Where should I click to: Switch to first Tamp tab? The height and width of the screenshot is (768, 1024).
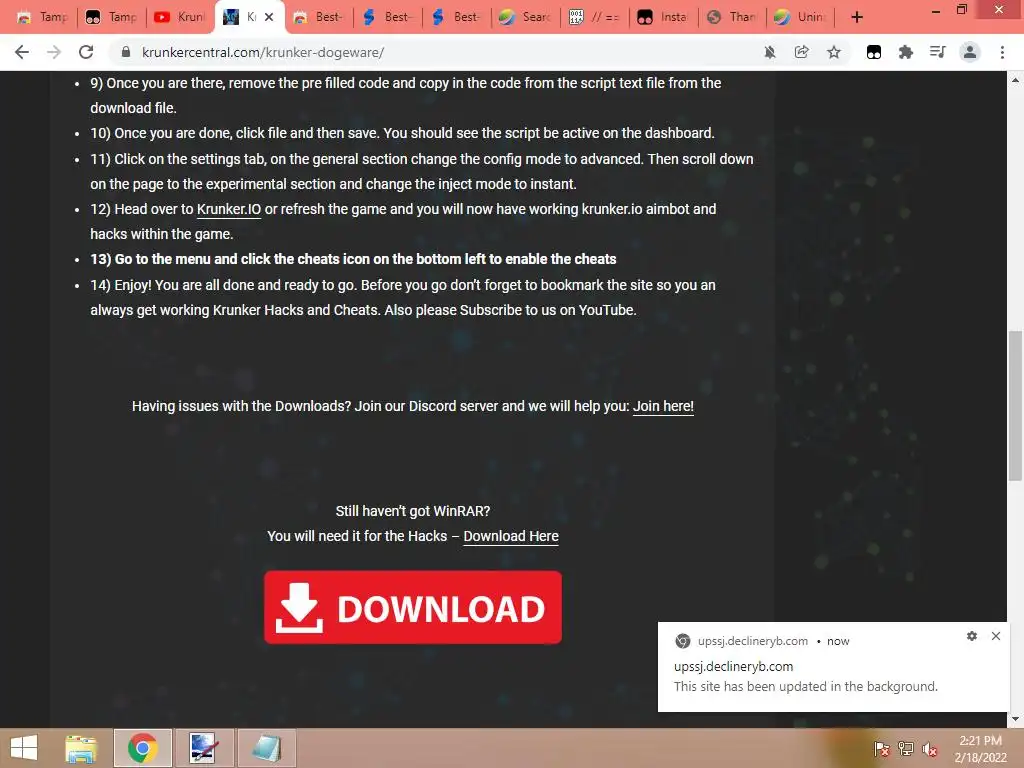pos(42,17)
